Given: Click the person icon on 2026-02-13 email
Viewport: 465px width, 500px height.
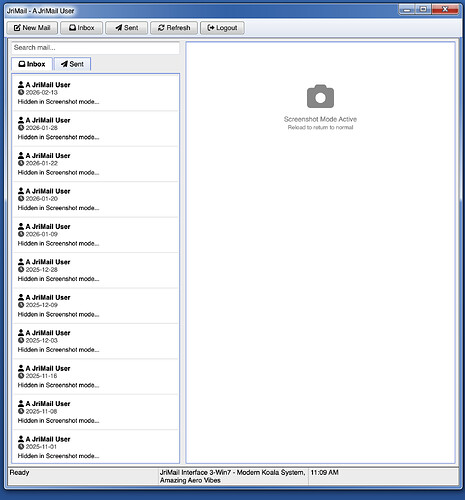Looking at the screenshot, I should pos(21,84).
